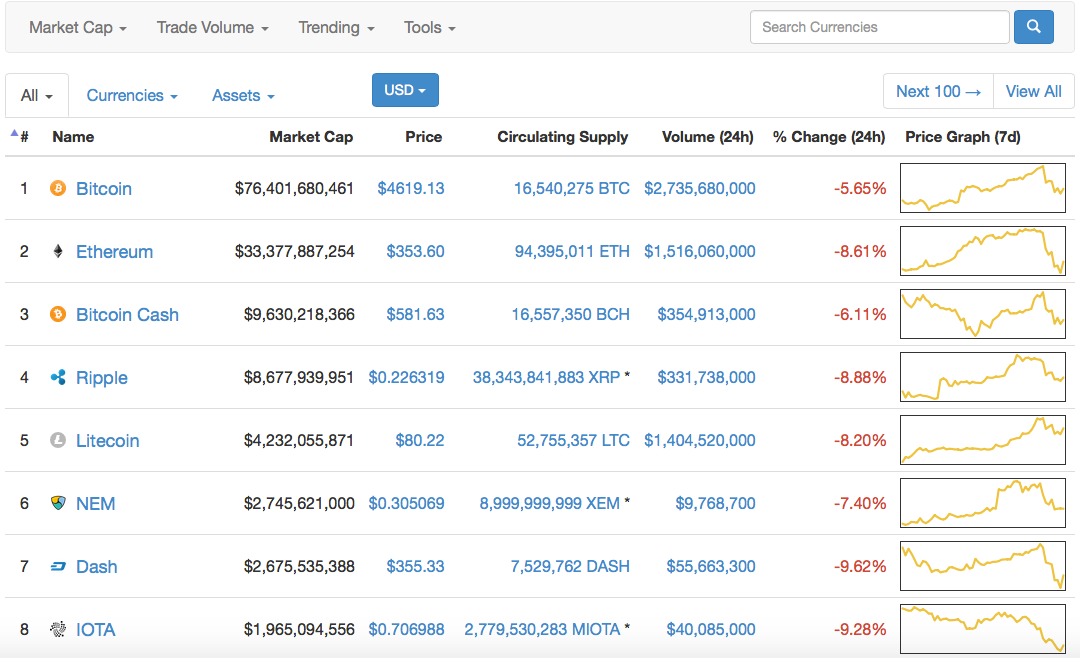Viewport: 1080px width, 658px height.
Task: Click Ripple supply 38,343,841,883 XRP
Action: [x=546, y=378]
